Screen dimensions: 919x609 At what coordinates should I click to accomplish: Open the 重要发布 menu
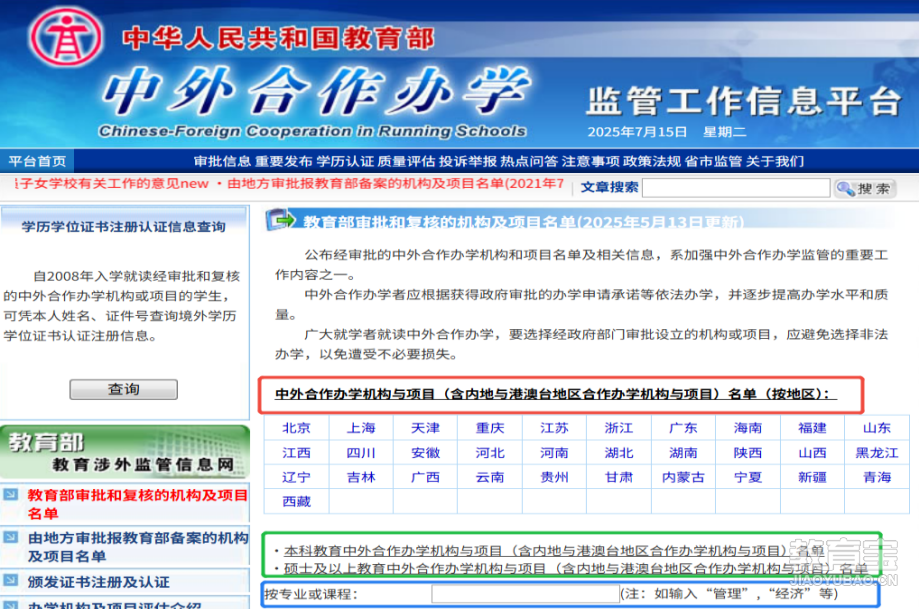pos(284,161)
